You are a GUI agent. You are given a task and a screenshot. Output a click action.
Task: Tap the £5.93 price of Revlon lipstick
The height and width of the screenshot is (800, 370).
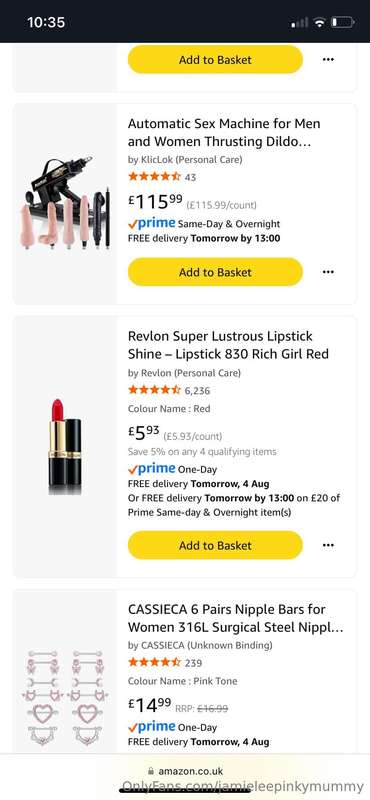(x=143, y=433)
